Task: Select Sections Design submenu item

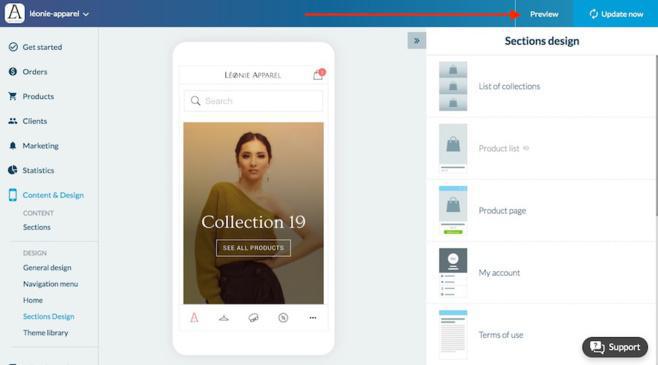Action: click(x=49, y=316)
